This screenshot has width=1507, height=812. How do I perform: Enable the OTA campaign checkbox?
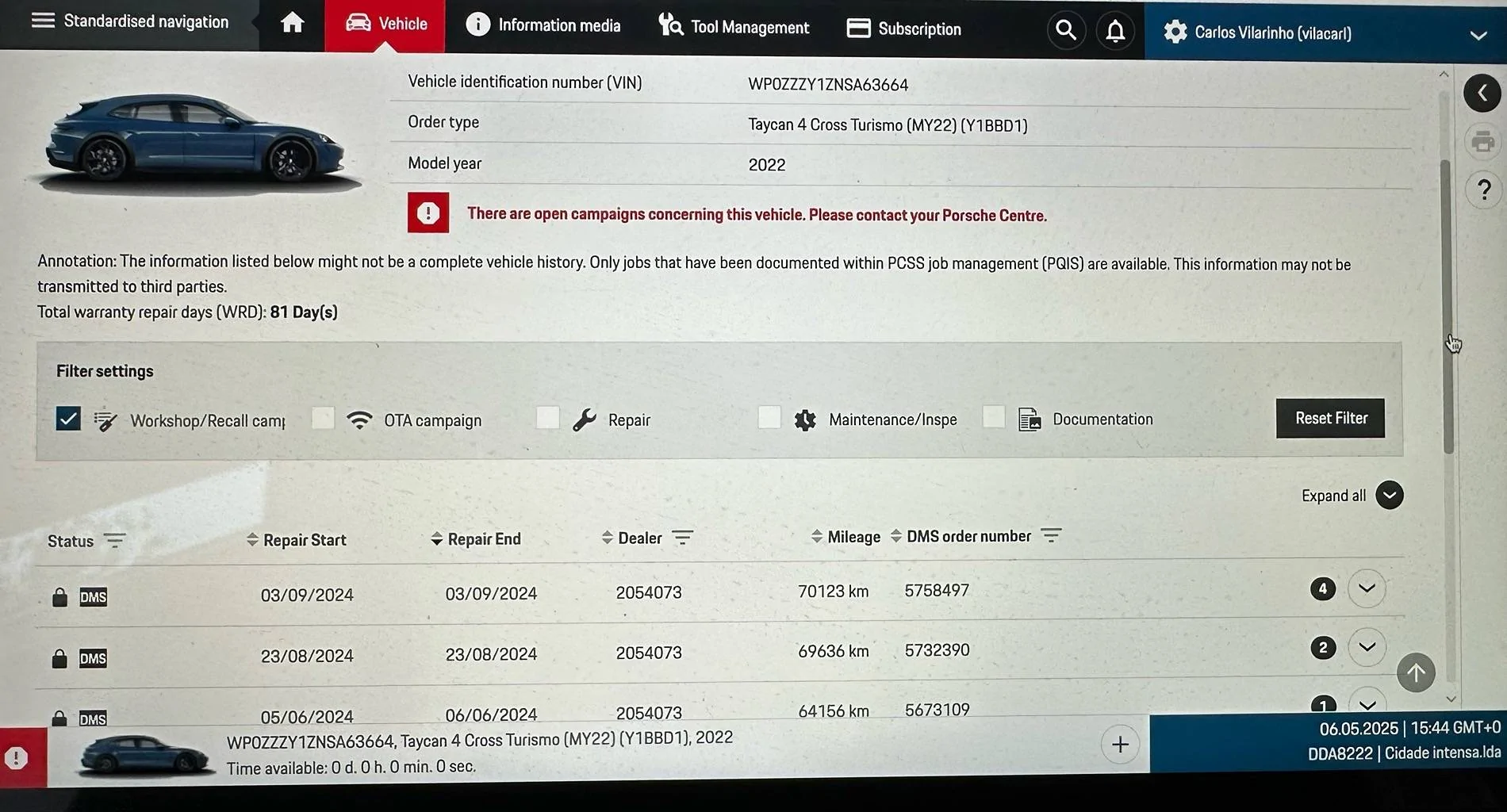323,418
